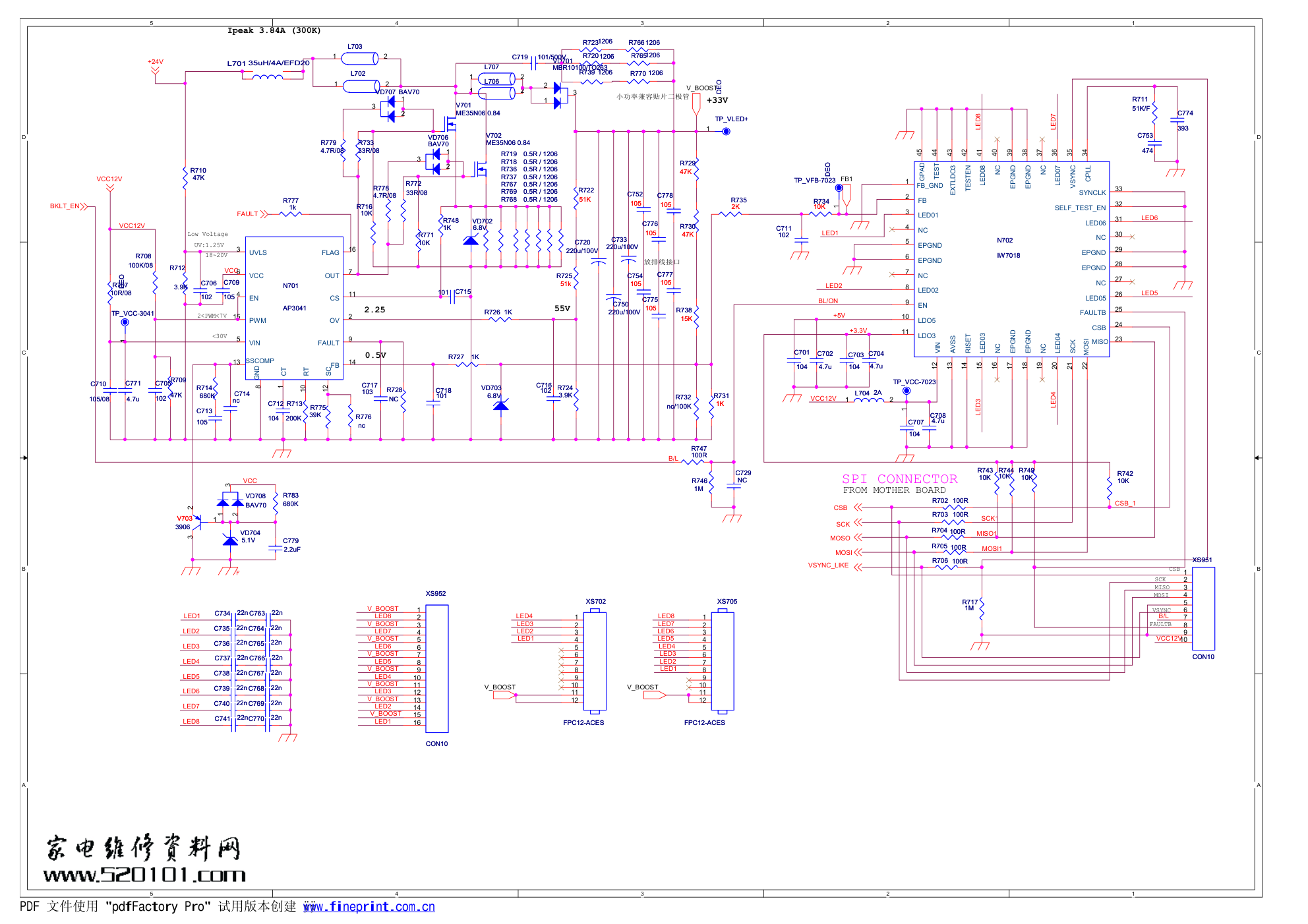Click the TP_VFB-7023 test point circle
1308x924 pixels.
tap(839, 188)
